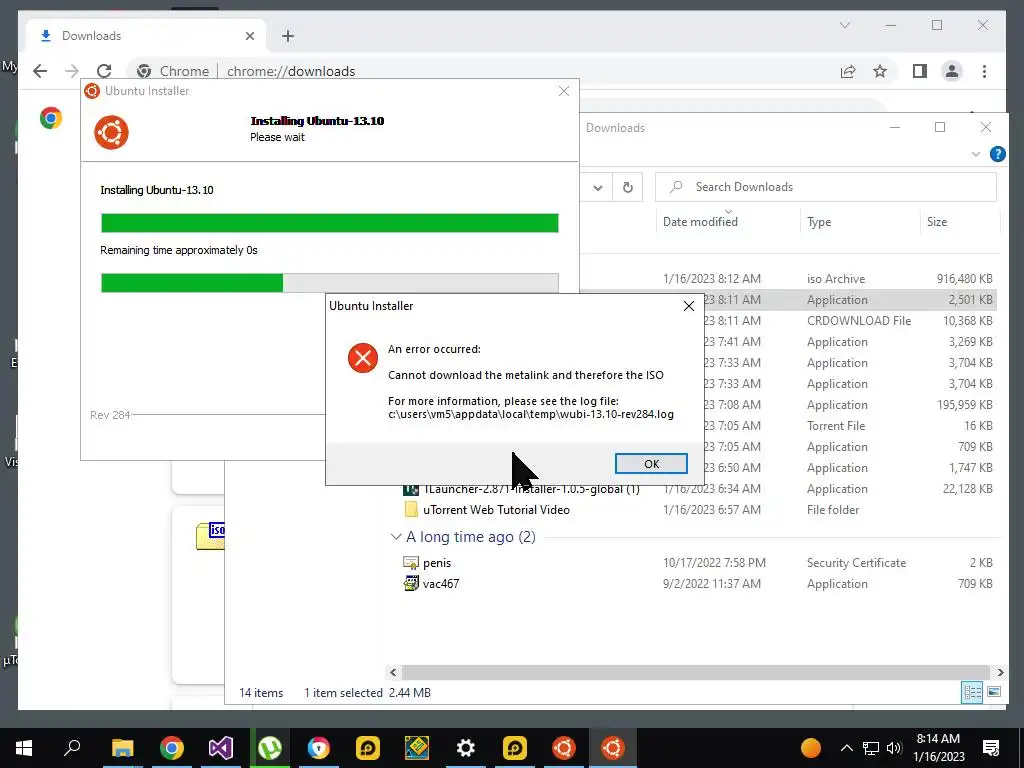Select the TLauncher installer file row

coord(531,489)
